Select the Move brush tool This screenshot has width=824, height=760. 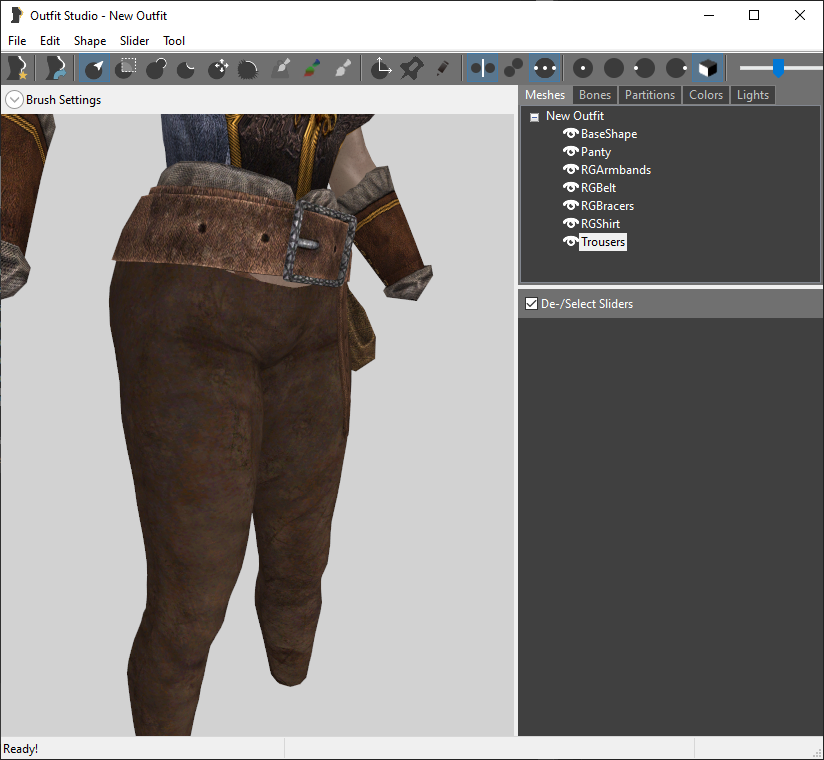tap(218, 68)
